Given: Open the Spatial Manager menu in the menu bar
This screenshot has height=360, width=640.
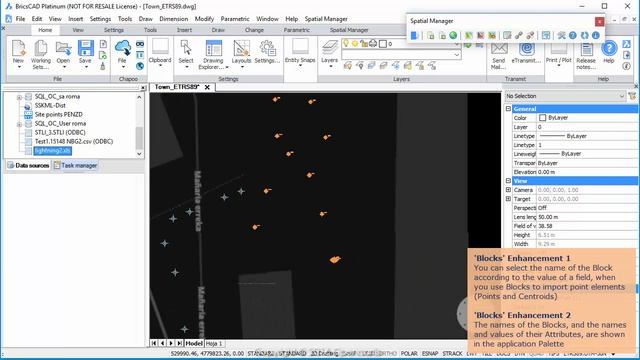Looking at the screenshot, I should click(x=326, y=19).
